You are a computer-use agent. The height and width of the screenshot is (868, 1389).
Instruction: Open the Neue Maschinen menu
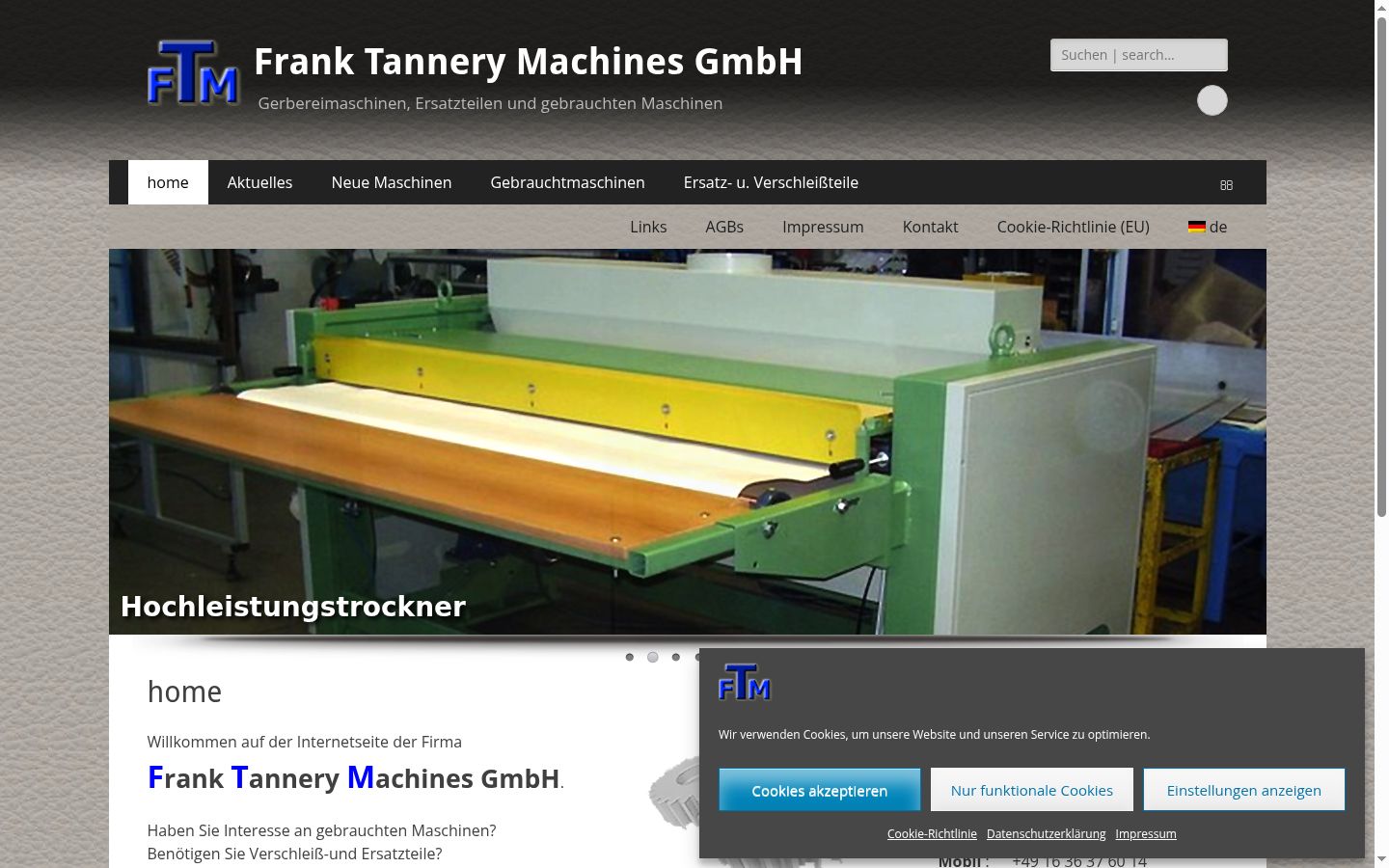point(392,182)
